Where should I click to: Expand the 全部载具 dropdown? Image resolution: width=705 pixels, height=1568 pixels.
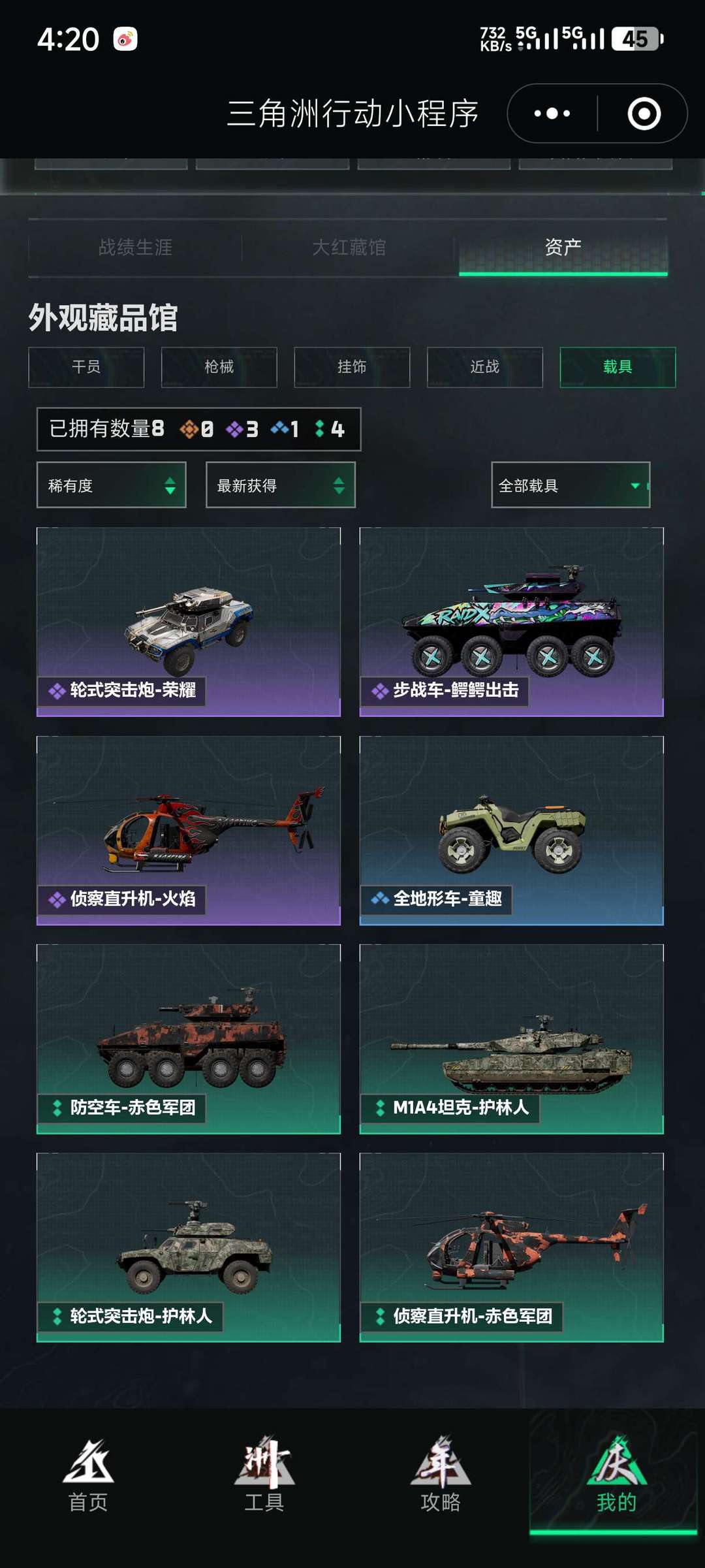pos(571,485)
